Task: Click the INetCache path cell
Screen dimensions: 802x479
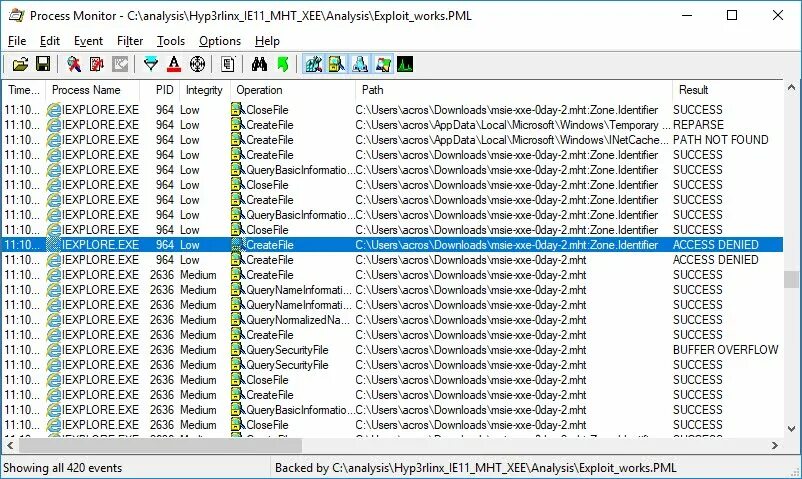Action: (x=511, y=140)
